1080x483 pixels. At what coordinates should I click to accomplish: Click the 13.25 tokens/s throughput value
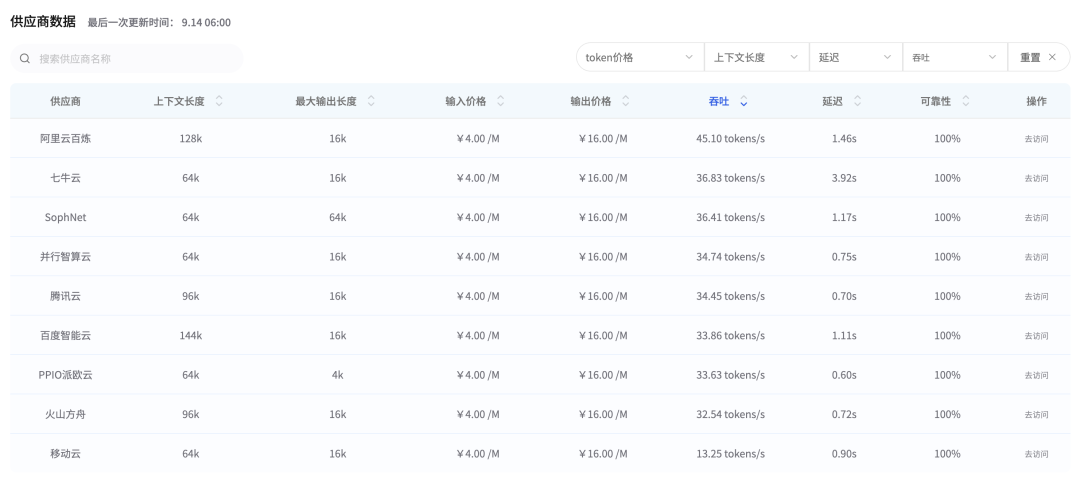click(731, 454)
